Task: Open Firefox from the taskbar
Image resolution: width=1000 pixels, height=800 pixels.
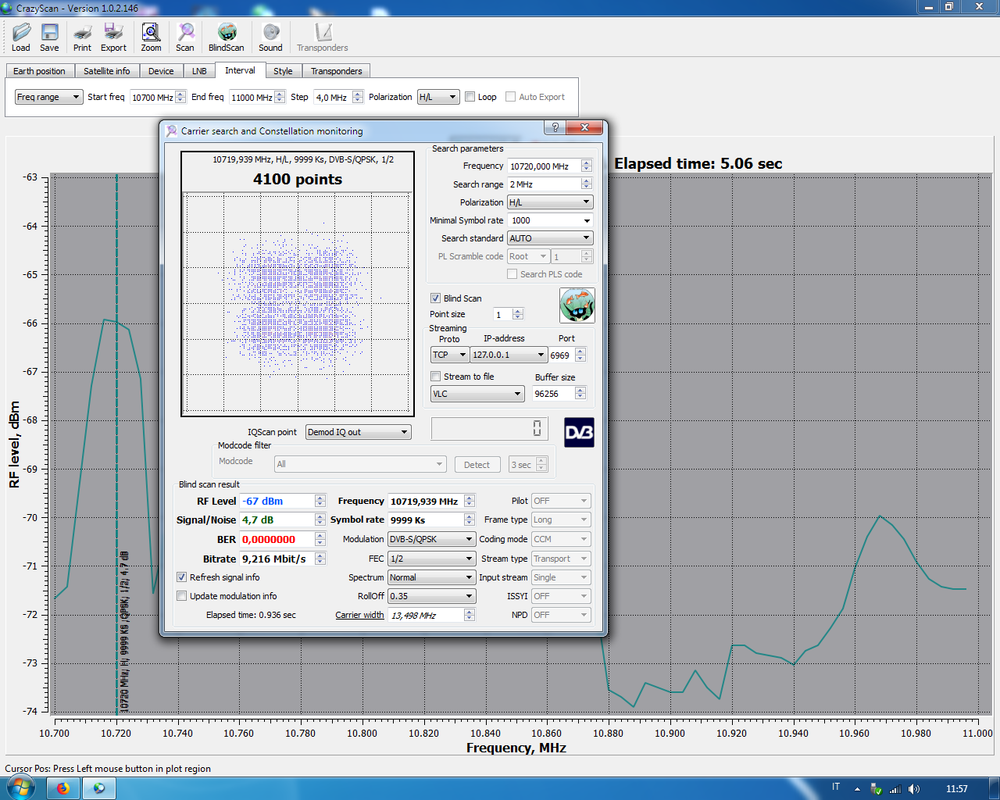Action: [x=62, y=789]
